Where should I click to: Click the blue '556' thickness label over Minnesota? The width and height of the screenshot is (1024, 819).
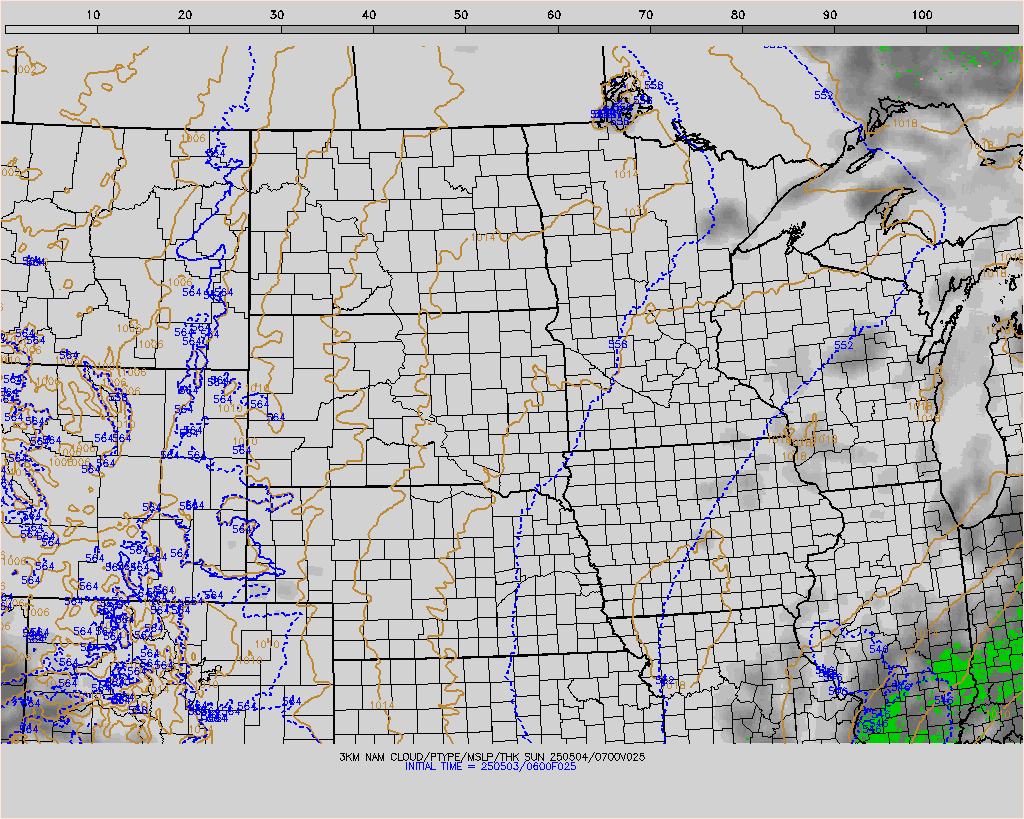coord(617,344)
